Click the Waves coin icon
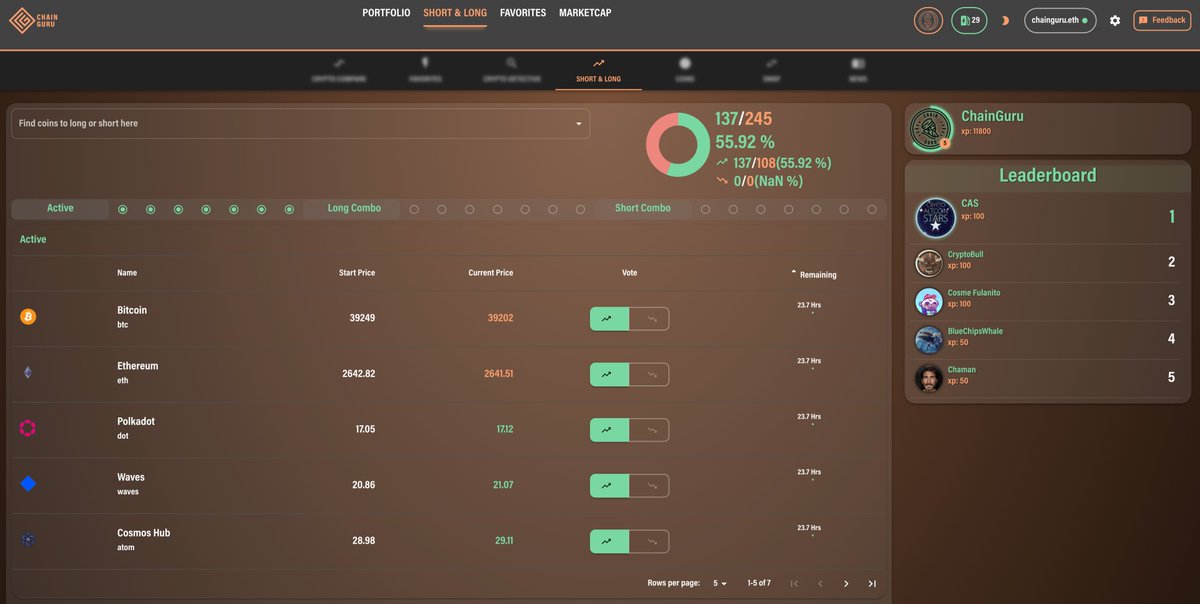The image size is (1200, 604). 28,484
